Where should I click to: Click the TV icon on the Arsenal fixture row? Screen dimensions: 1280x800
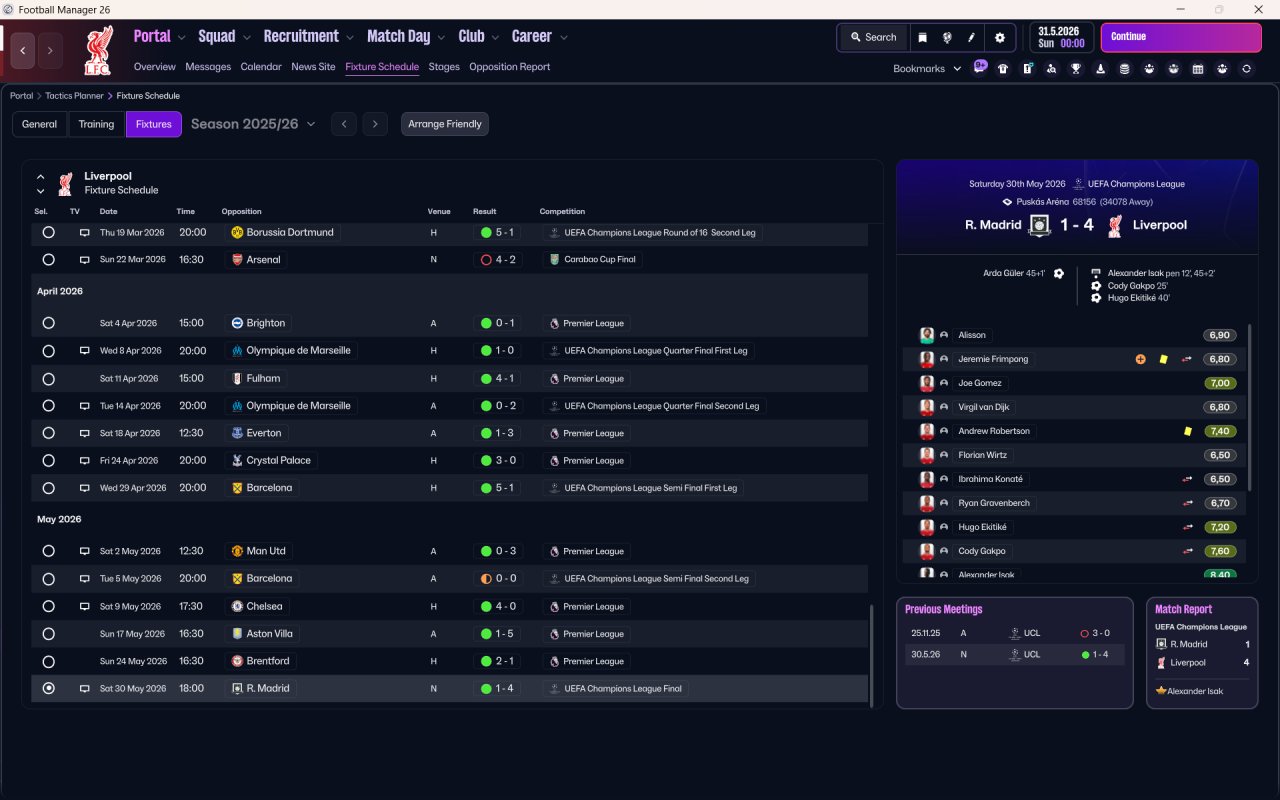85,260
